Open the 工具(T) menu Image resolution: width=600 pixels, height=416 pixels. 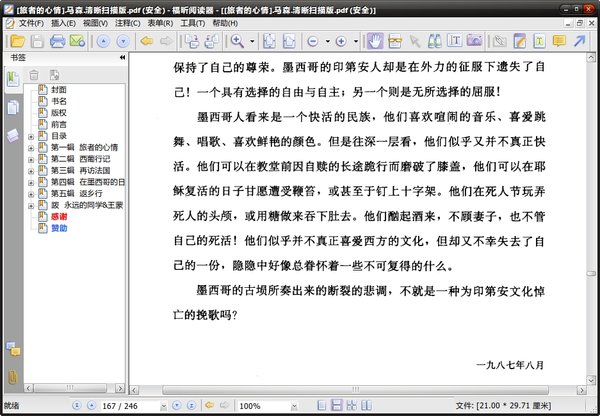(192, 23)
